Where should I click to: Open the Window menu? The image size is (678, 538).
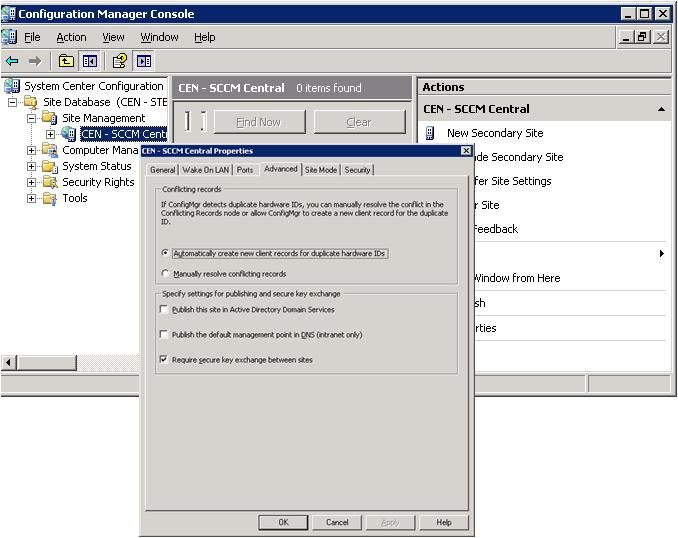coord(159,38)
